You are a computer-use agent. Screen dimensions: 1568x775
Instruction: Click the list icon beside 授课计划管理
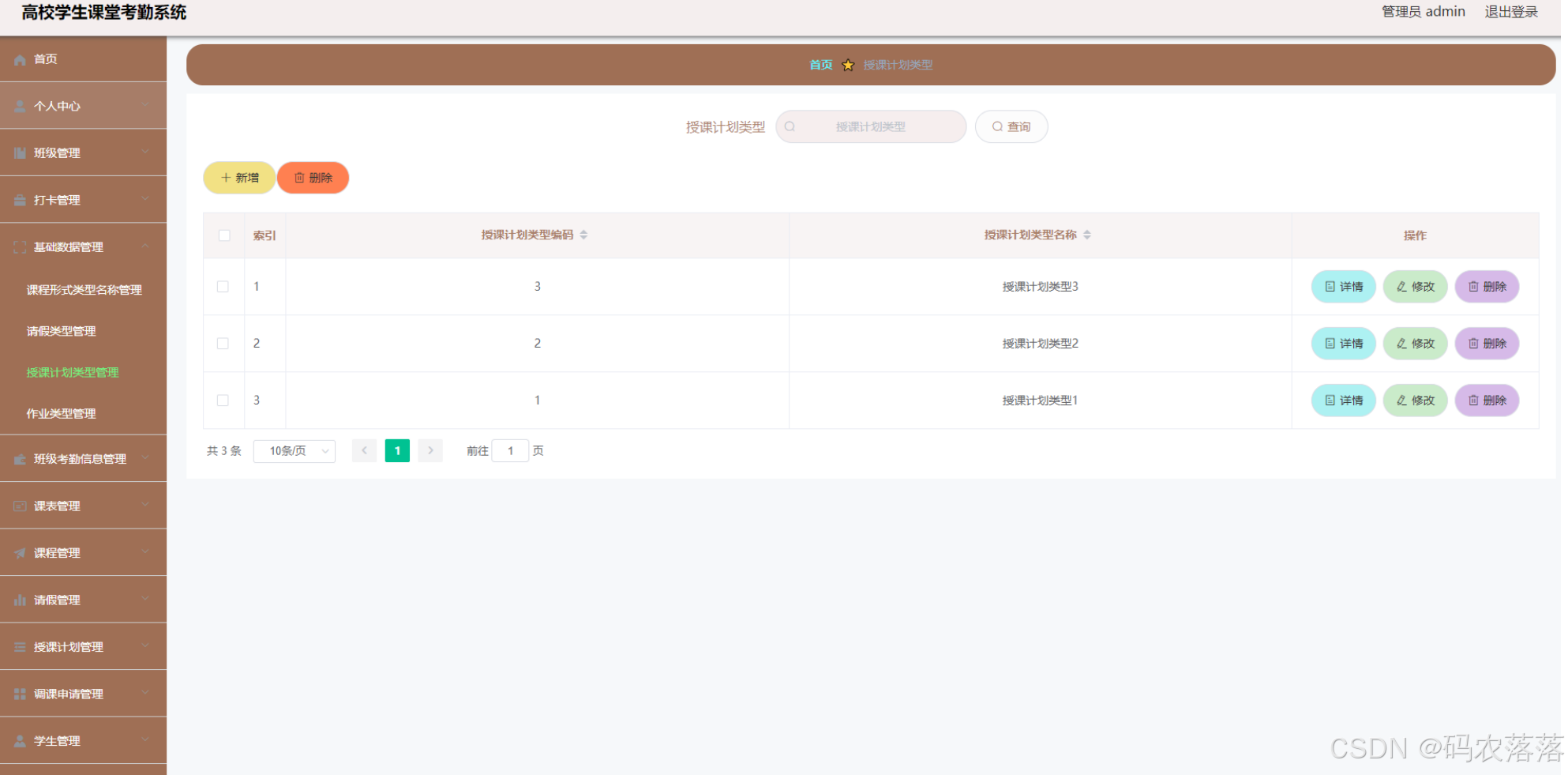(x=20, y=647)
